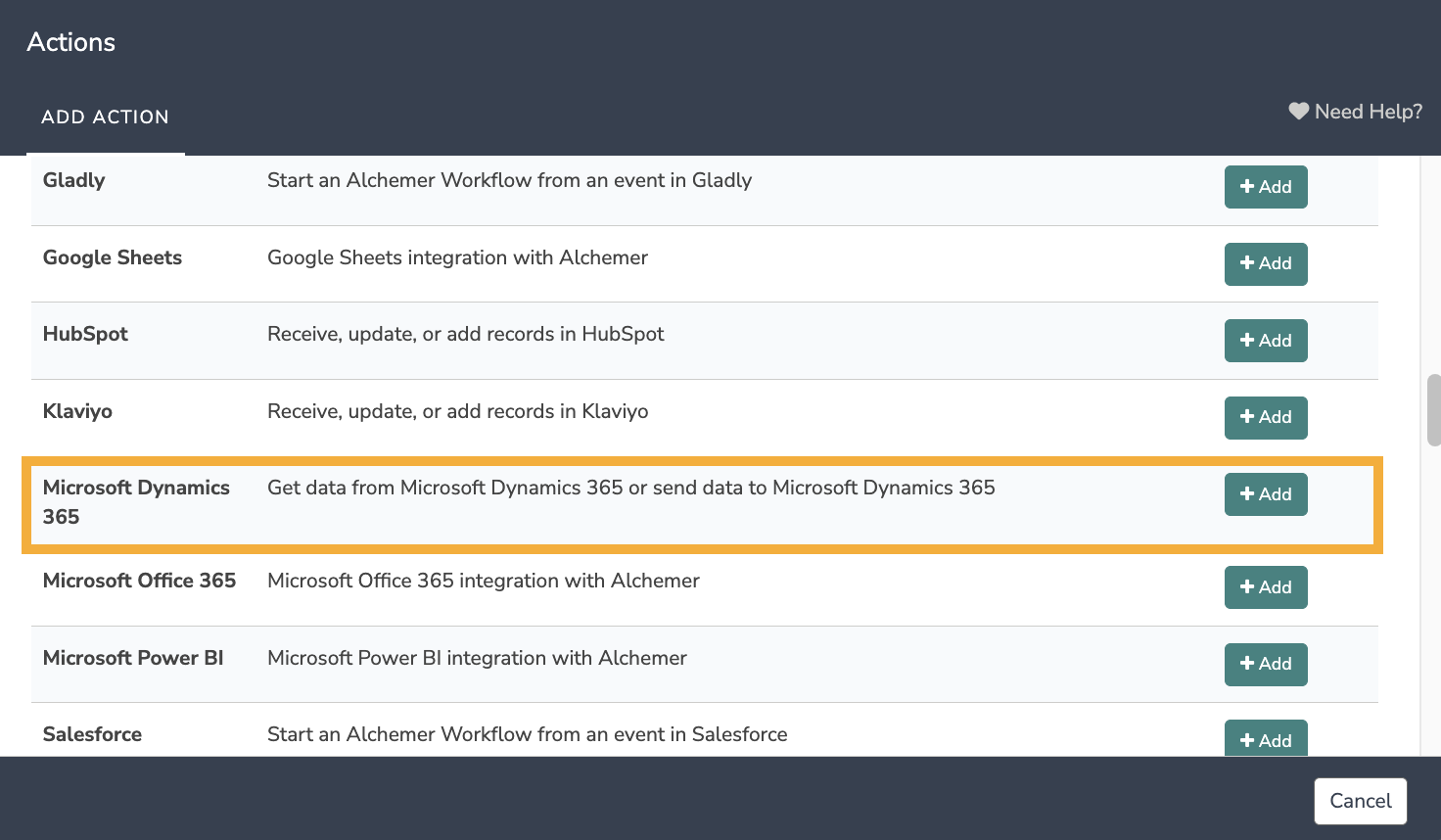Add the Google Sheets integration

pos(1265,263)
